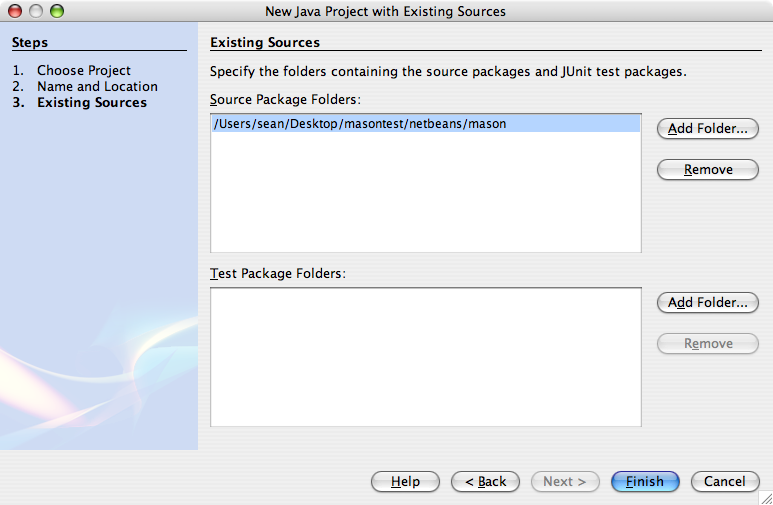Click Add Folder for Source Package Folders
This screenshot has width=773, height=505.
(x=707, y=129)
